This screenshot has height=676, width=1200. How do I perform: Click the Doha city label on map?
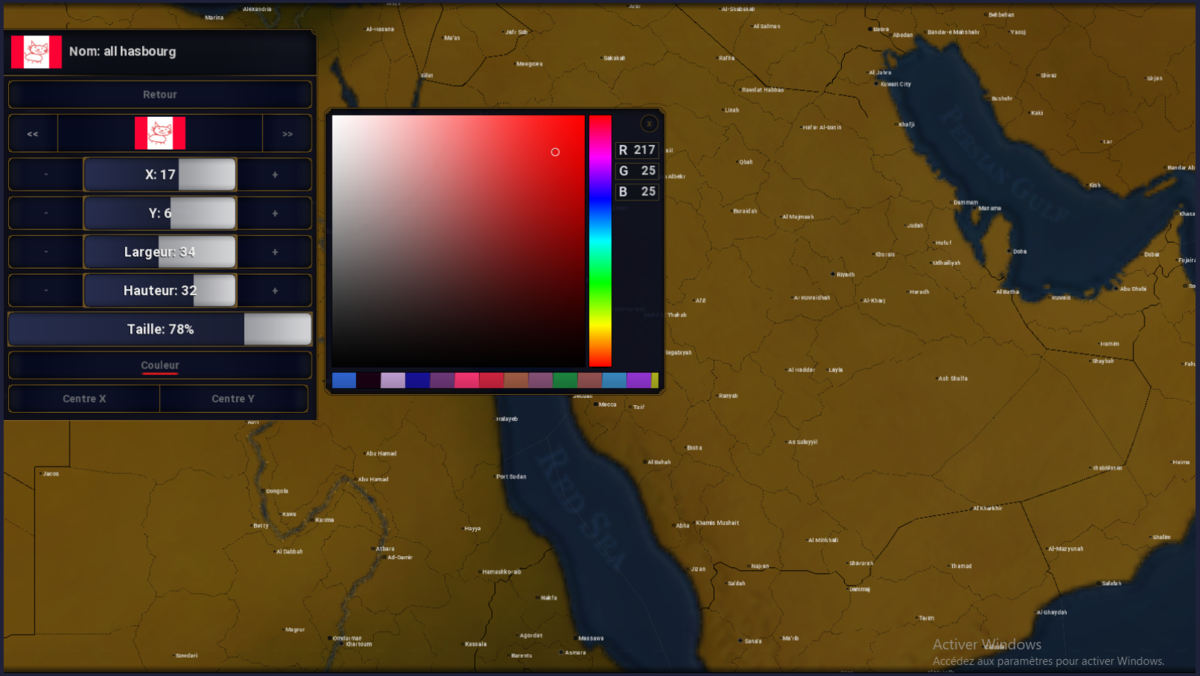(x=1019, y=252)
